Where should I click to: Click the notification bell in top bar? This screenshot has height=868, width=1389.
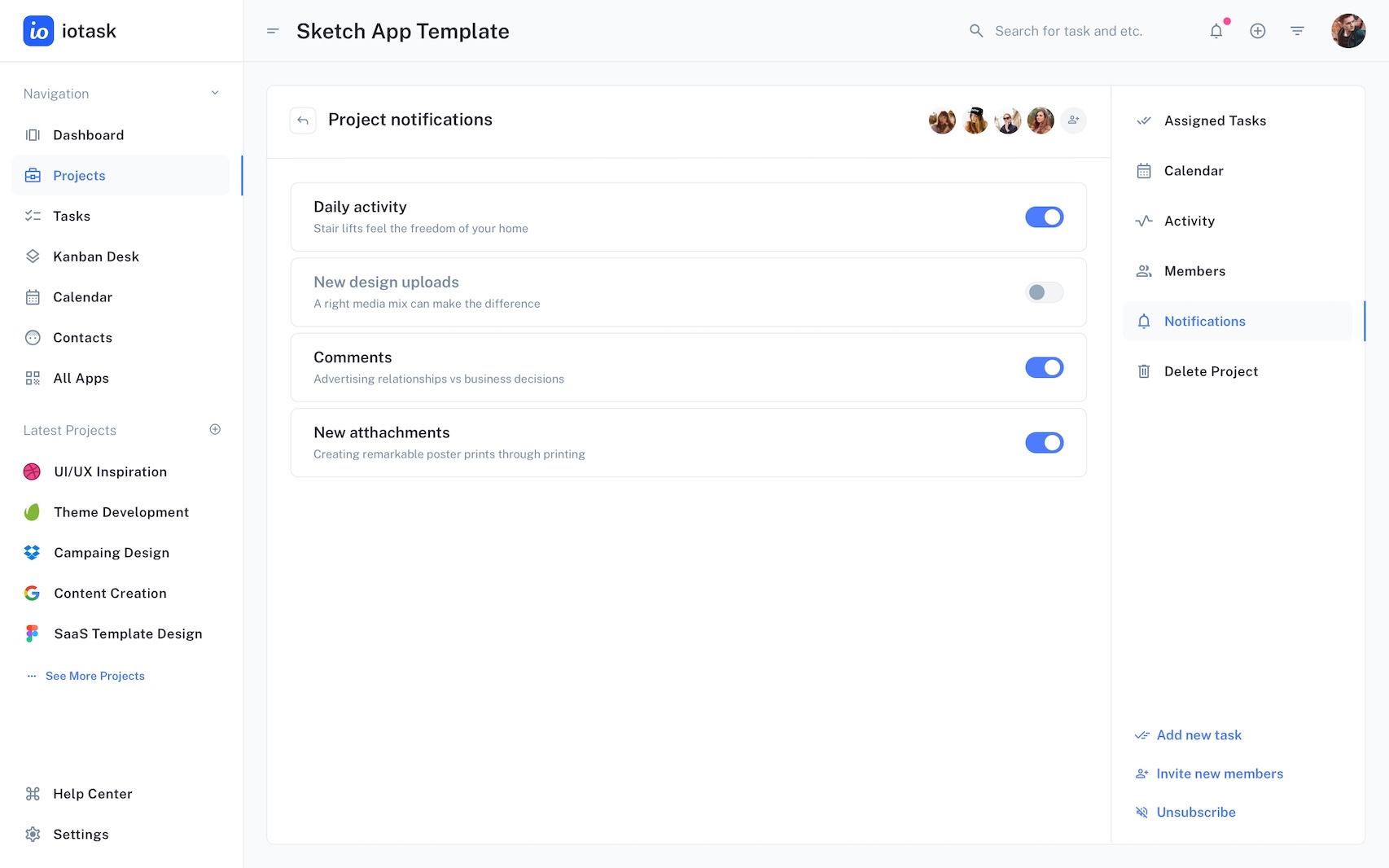click(x=1216, y=31)
